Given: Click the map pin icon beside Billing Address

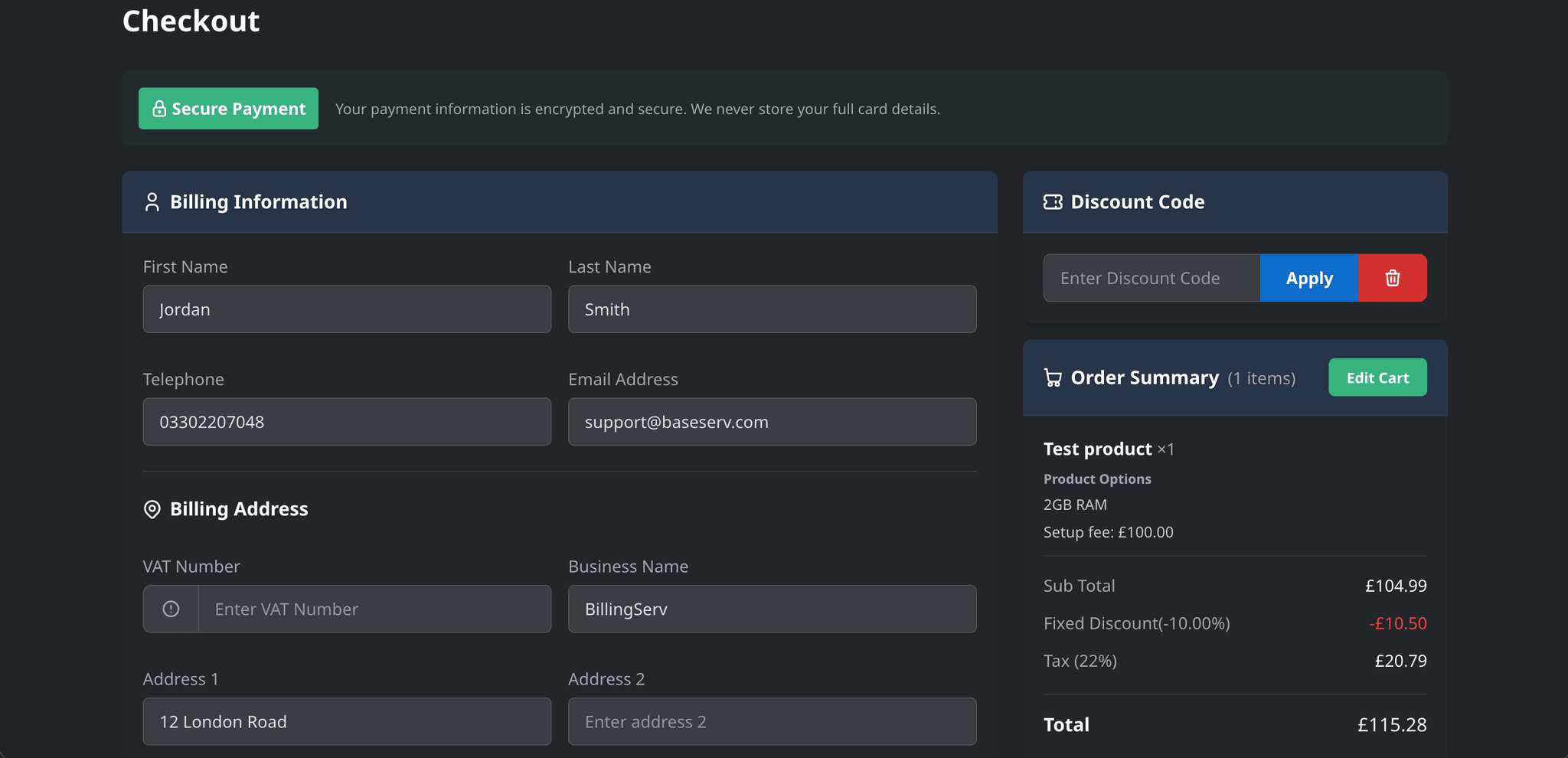Looking at the screenshot, I should pyautogui.click(x=152, y=509).
